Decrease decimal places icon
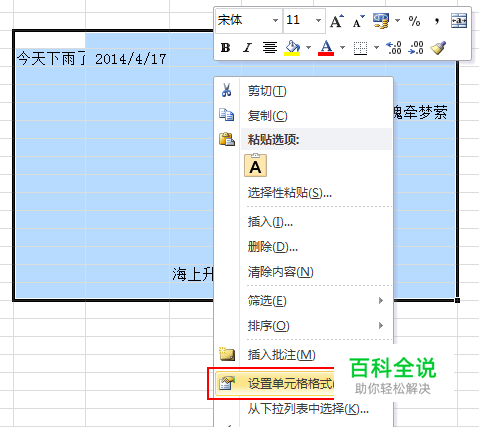This screenshot has width=479, height=427. coord(416,48)
